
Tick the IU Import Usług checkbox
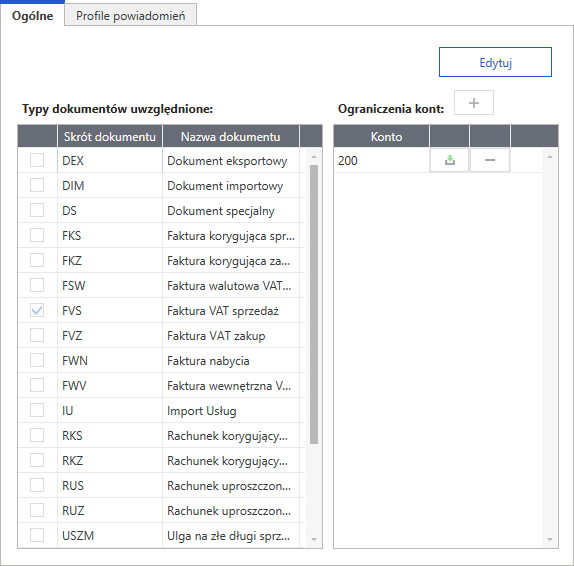pos(37,410)
